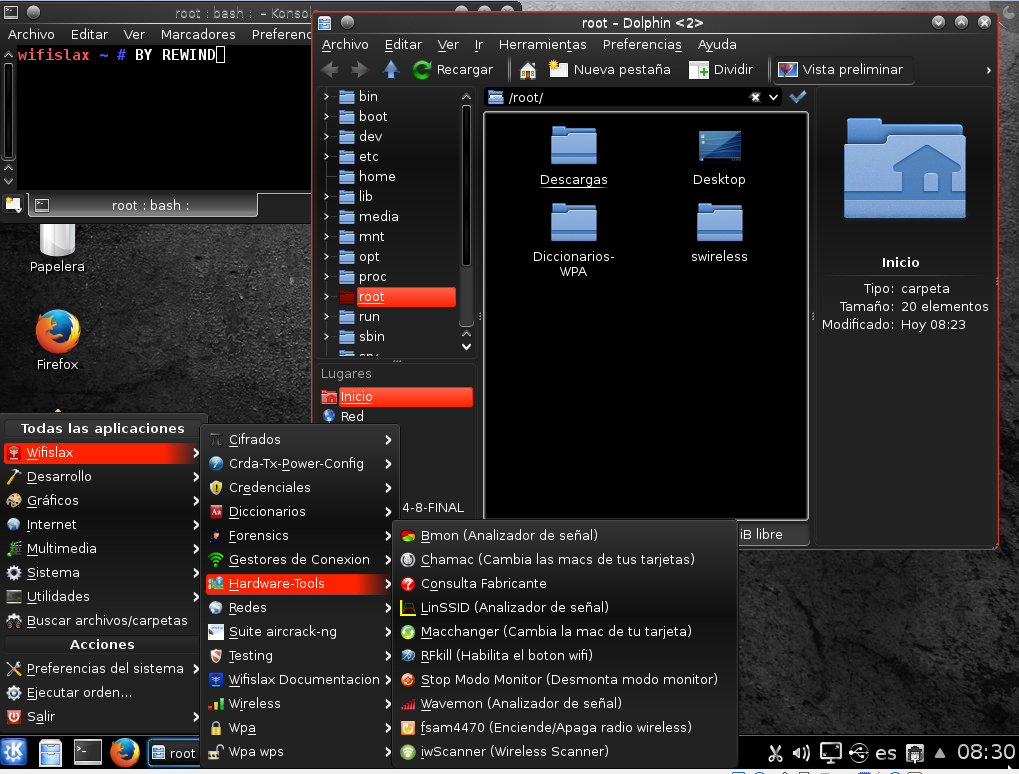Launch Chamac MAC changer
This screenshot has width=1019, height=774.
[x=565, y=560]
